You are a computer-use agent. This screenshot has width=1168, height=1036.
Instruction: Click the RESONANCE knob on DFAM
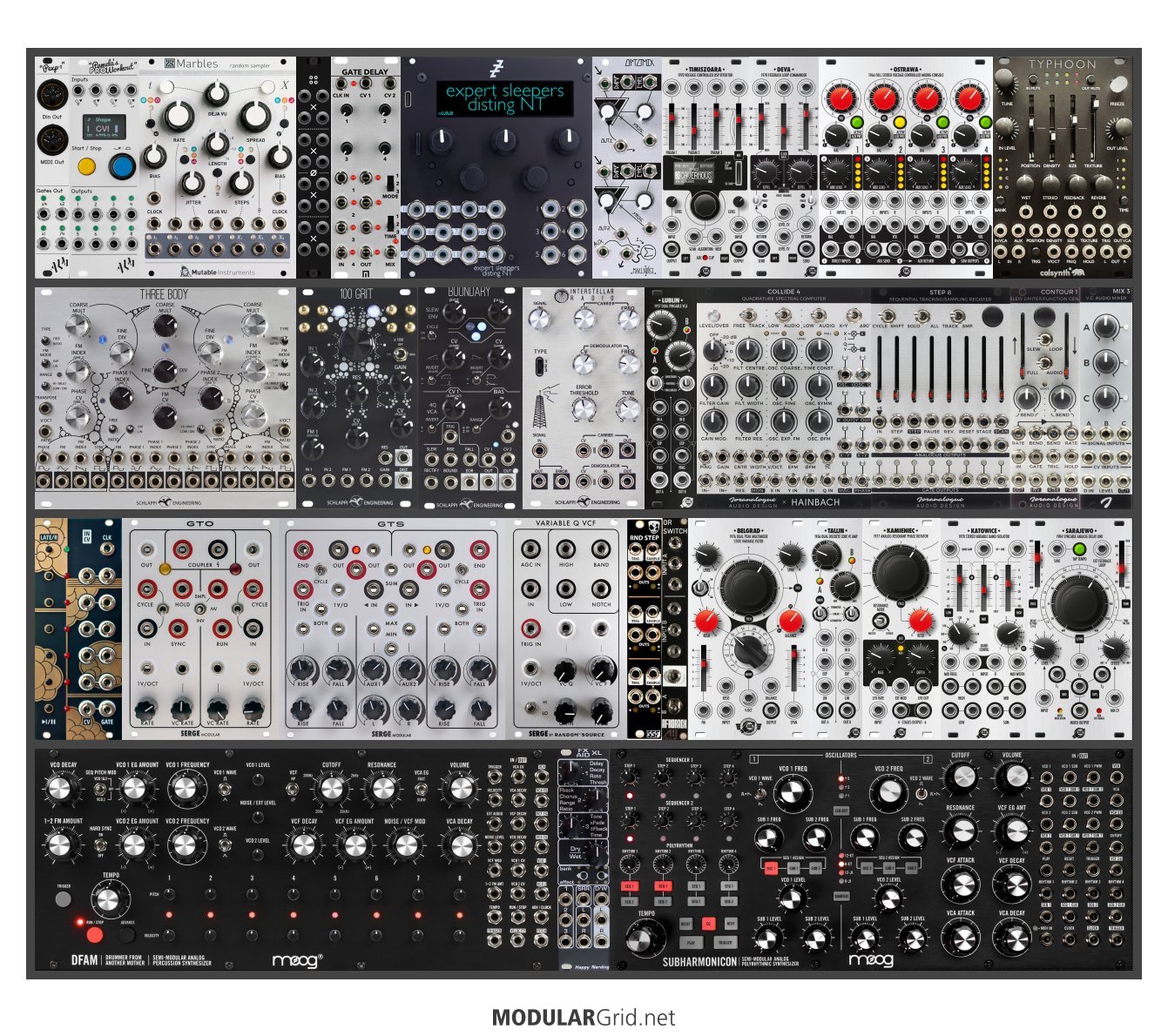pyautogui.click(x=382, y=789)
